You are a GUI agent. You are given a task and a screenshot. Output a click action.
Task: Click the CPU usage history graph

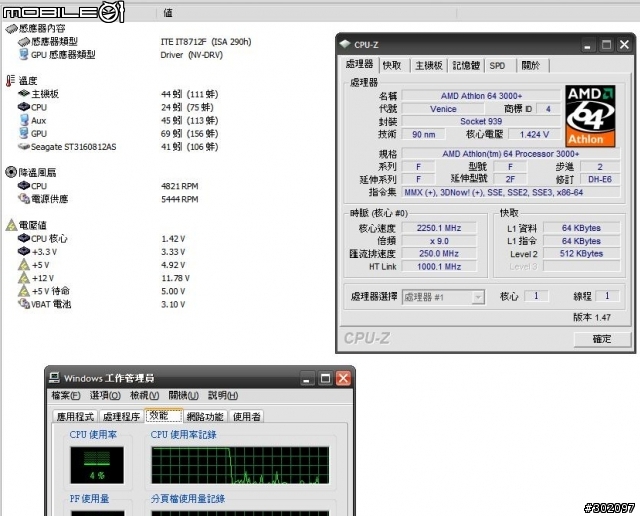240,465
